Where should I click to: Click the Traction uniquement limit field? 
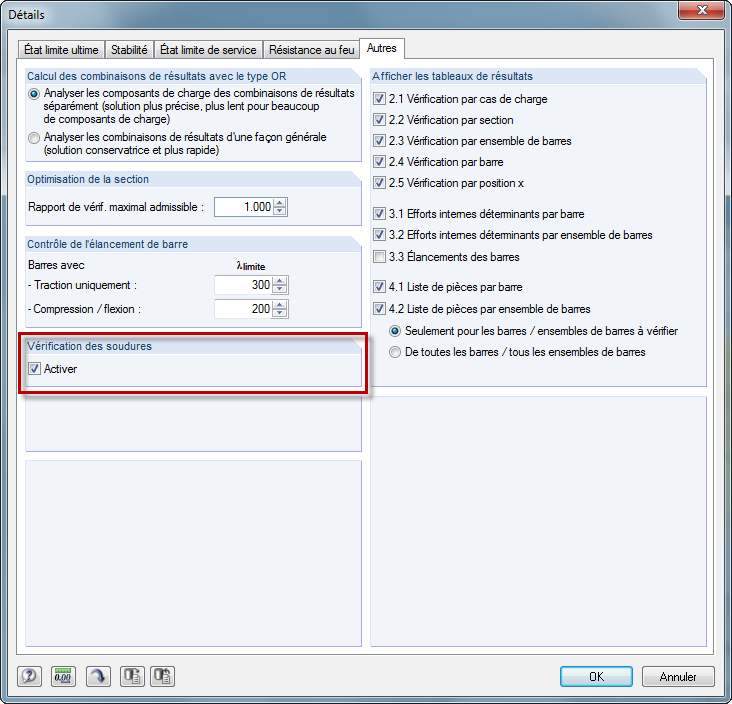tap(243, 285)
